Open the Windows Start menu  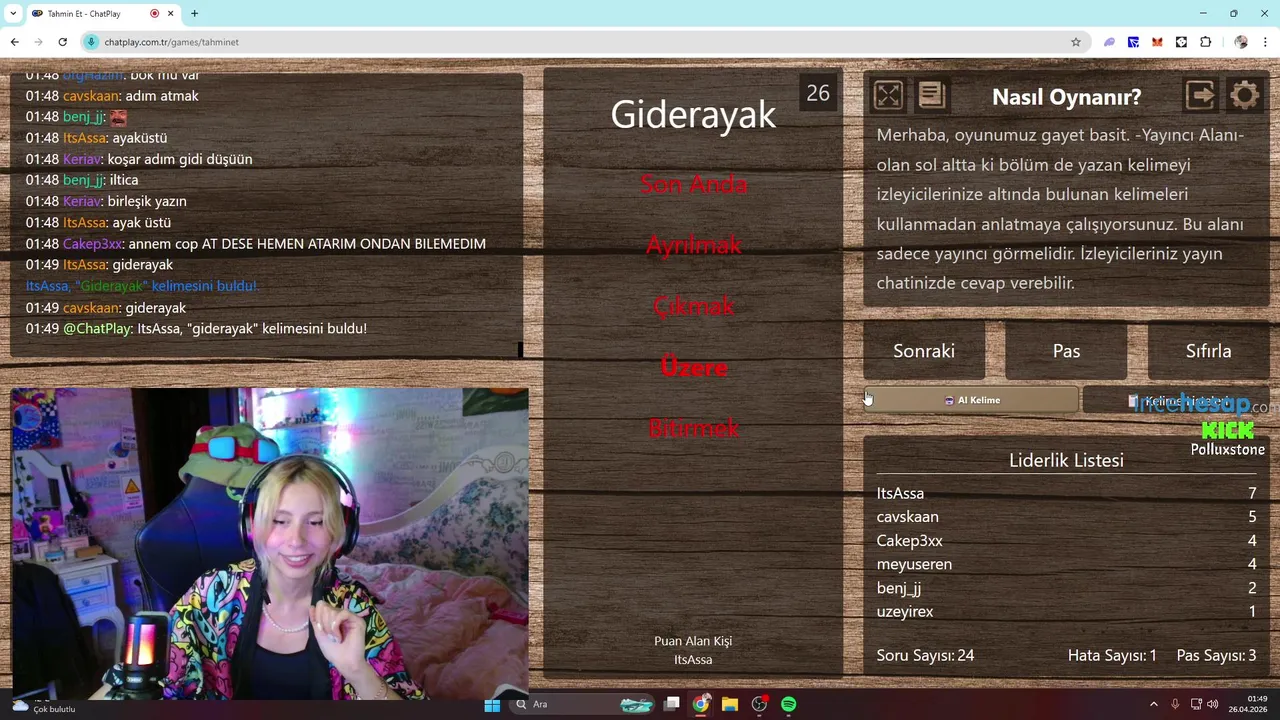pyautogui.click(x=492, y=704)
